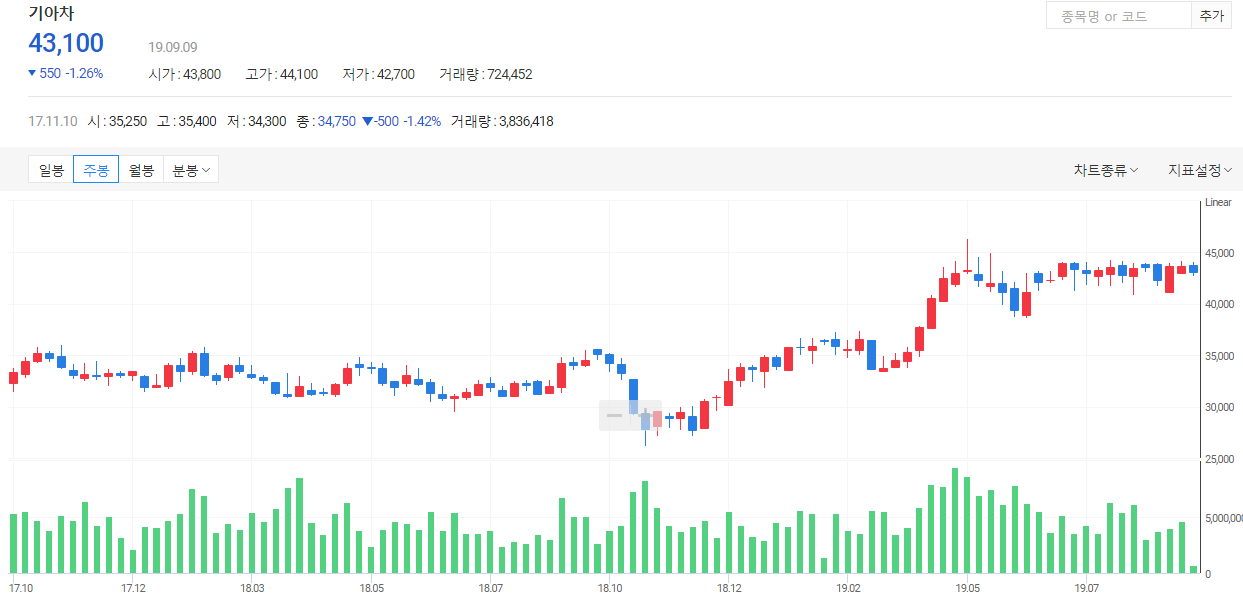The height and width of the screenshot is (600, 1243).
Task: Expand the 지표설정 indicator settings dropdown
Action: (x=1200, y=171)
